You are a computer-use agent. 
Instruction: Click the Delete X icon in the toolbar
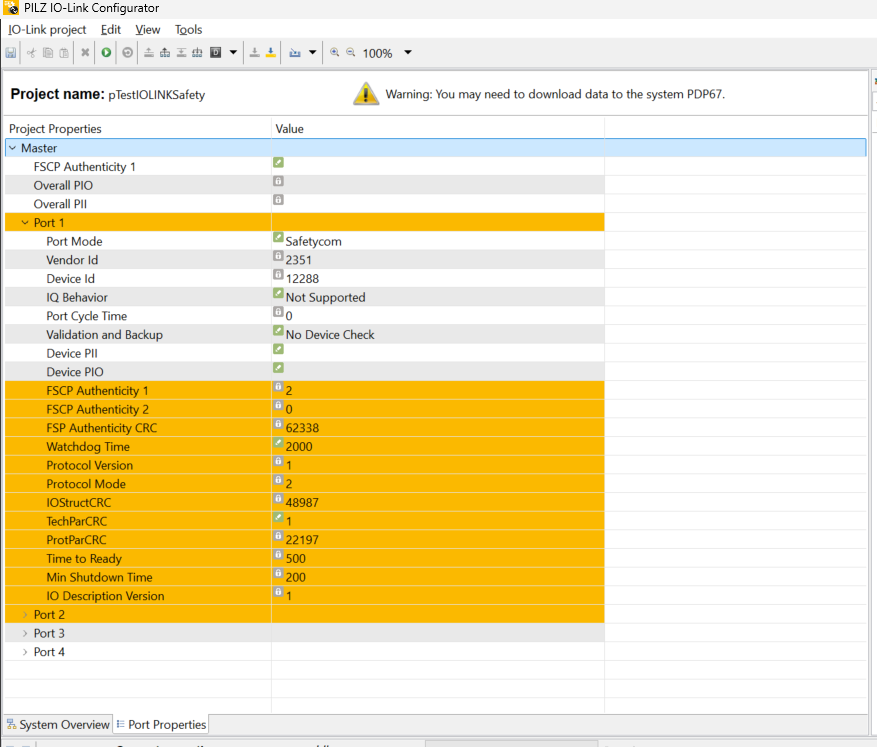85,53
